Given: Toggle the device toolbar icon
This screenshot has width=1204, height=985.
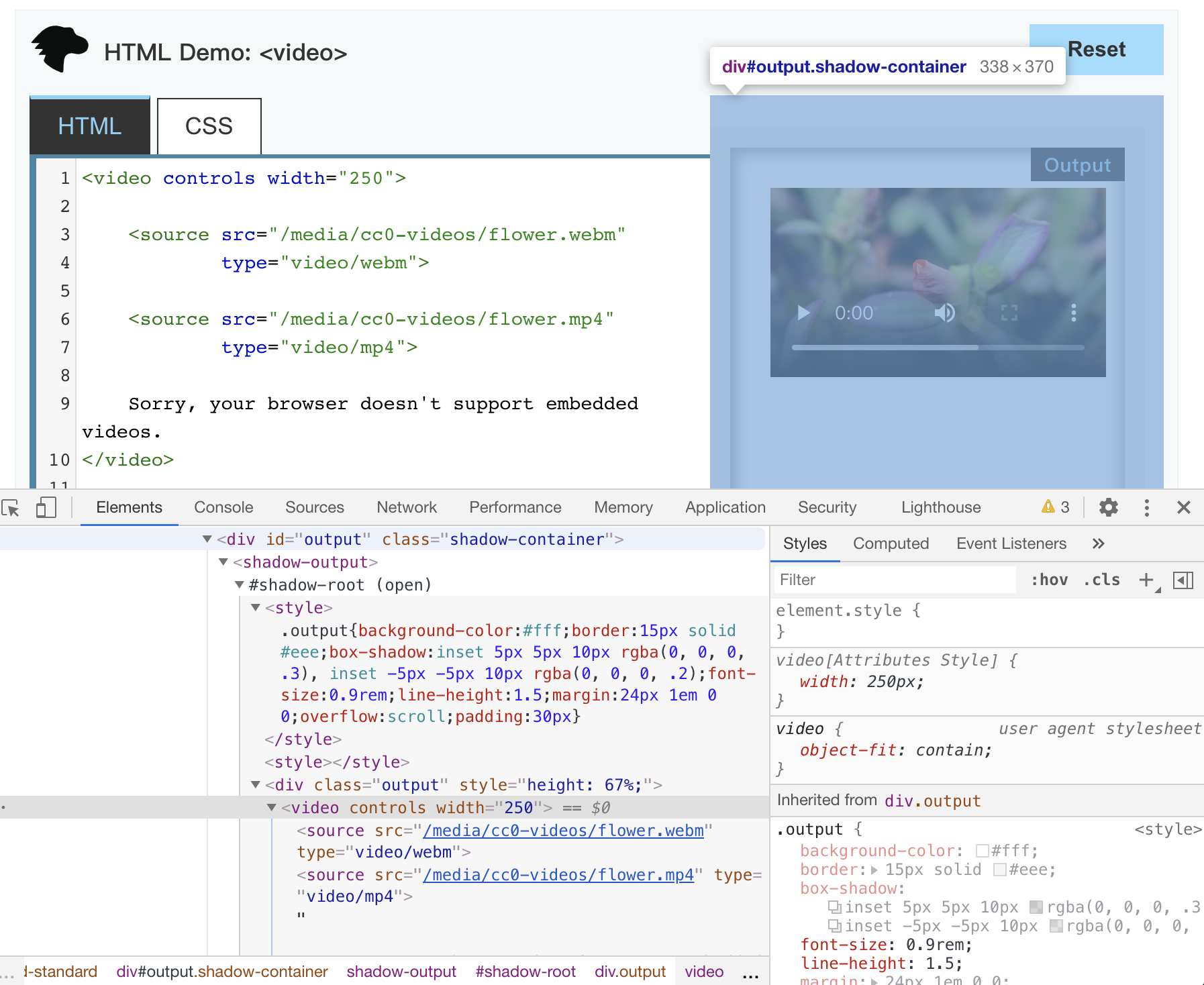Looking at the screenshot, I should (46, 508).
